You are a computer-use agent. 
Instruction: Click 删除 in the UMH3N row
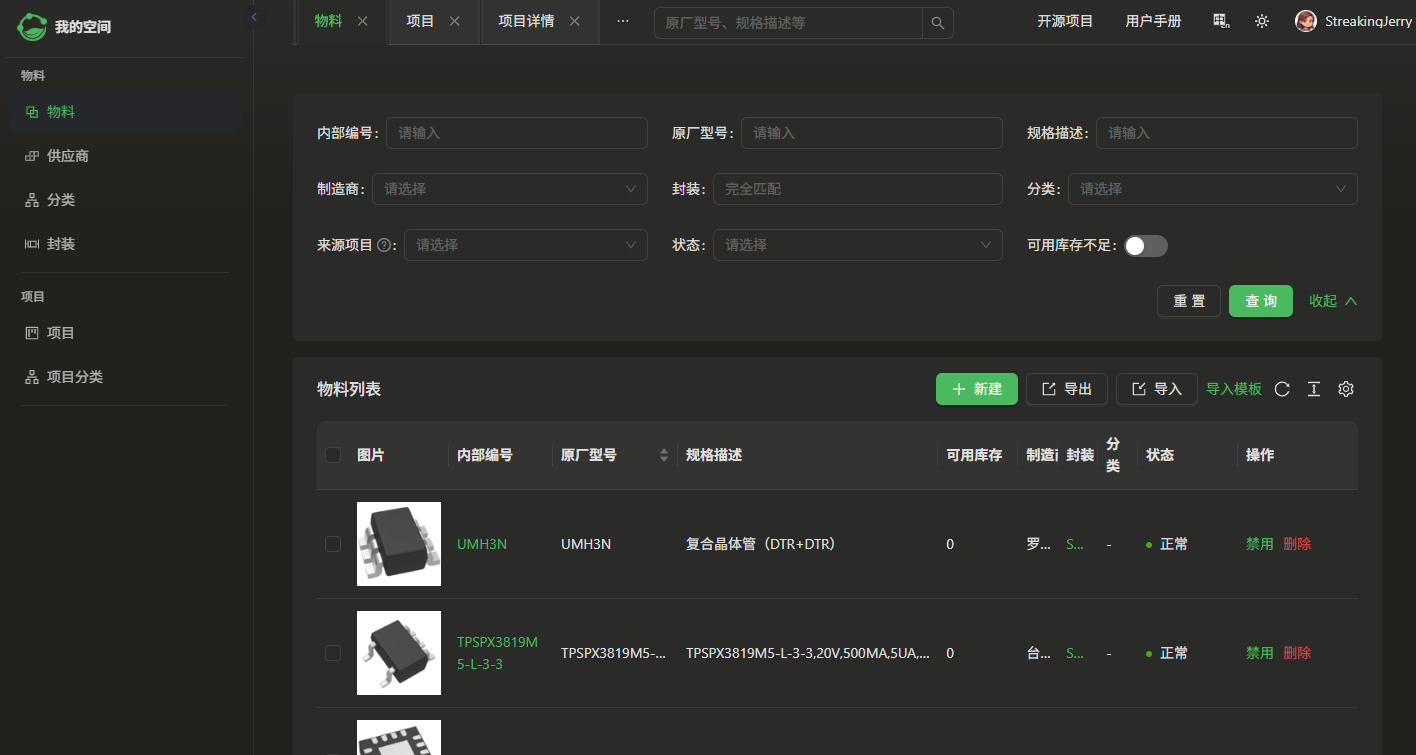[x=1297, y=544]
